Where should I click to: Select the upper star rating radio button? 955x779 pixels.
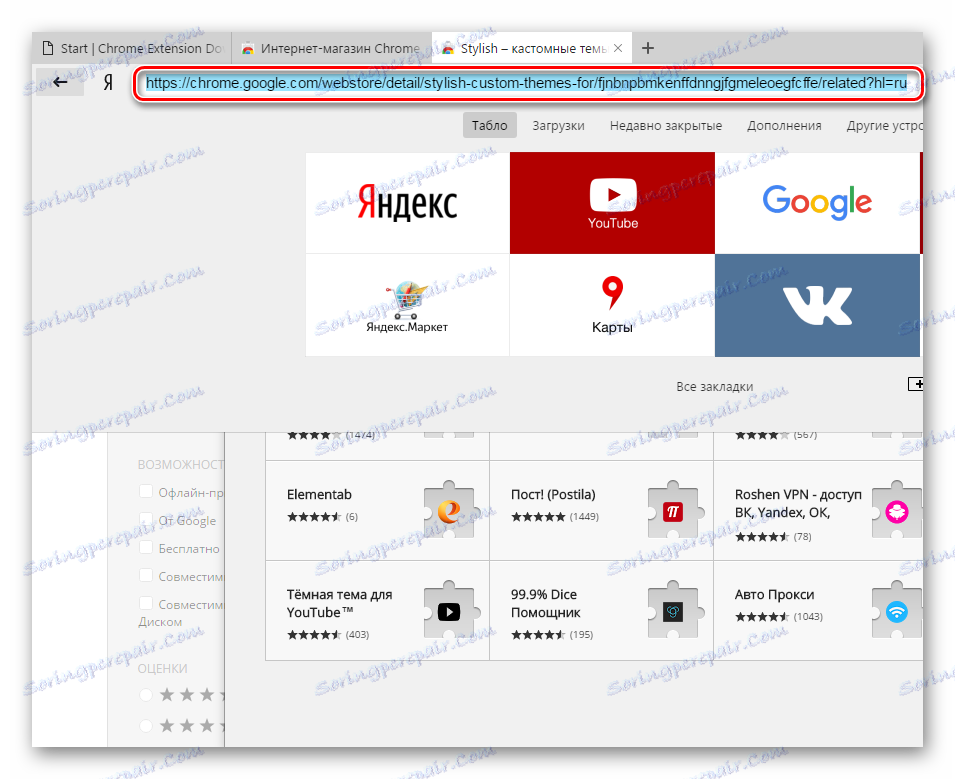(146, 694)
